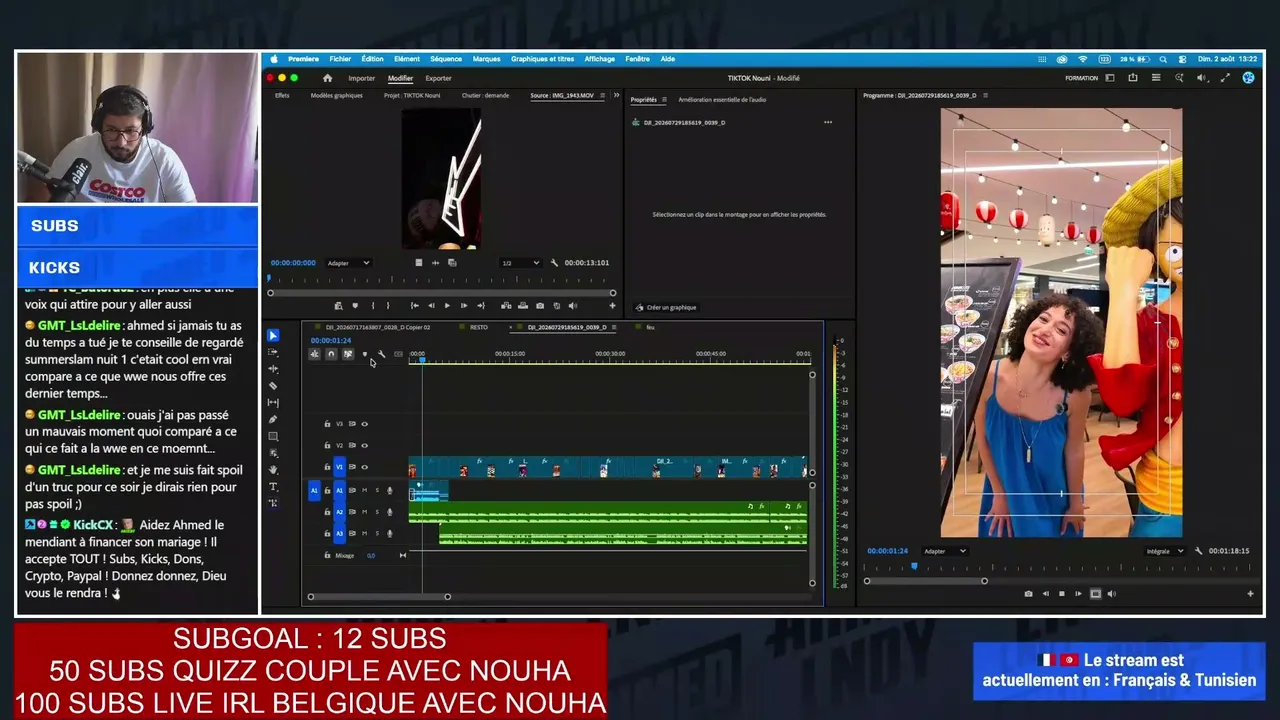
Task: Solo the A3 audio track
Action: click(377, 534)
